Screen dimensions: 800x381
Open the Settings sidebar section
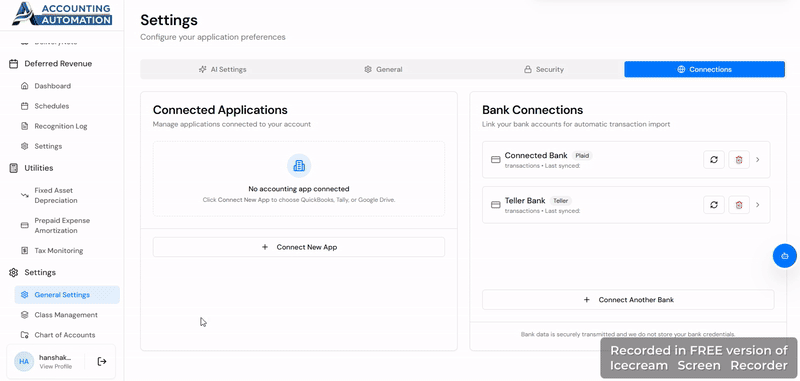click(40, 272)
